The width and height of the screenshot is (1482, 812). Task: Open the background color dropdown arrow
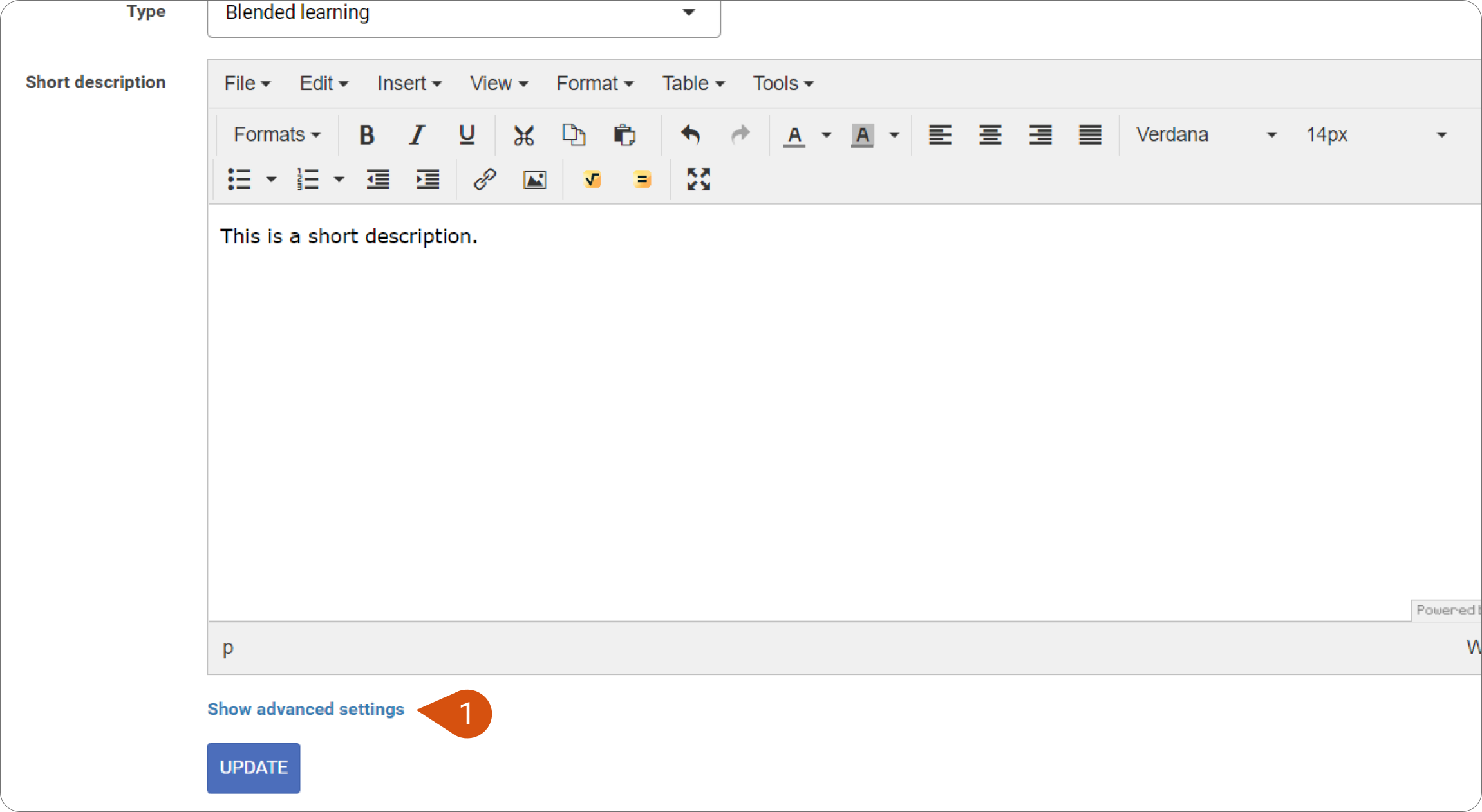[894, 135]
